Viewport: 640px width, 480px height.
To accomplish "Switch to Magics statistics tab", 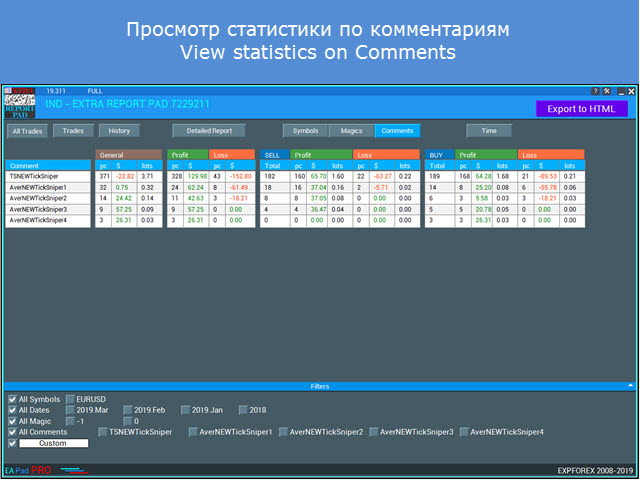I will (x=351, y=131).
